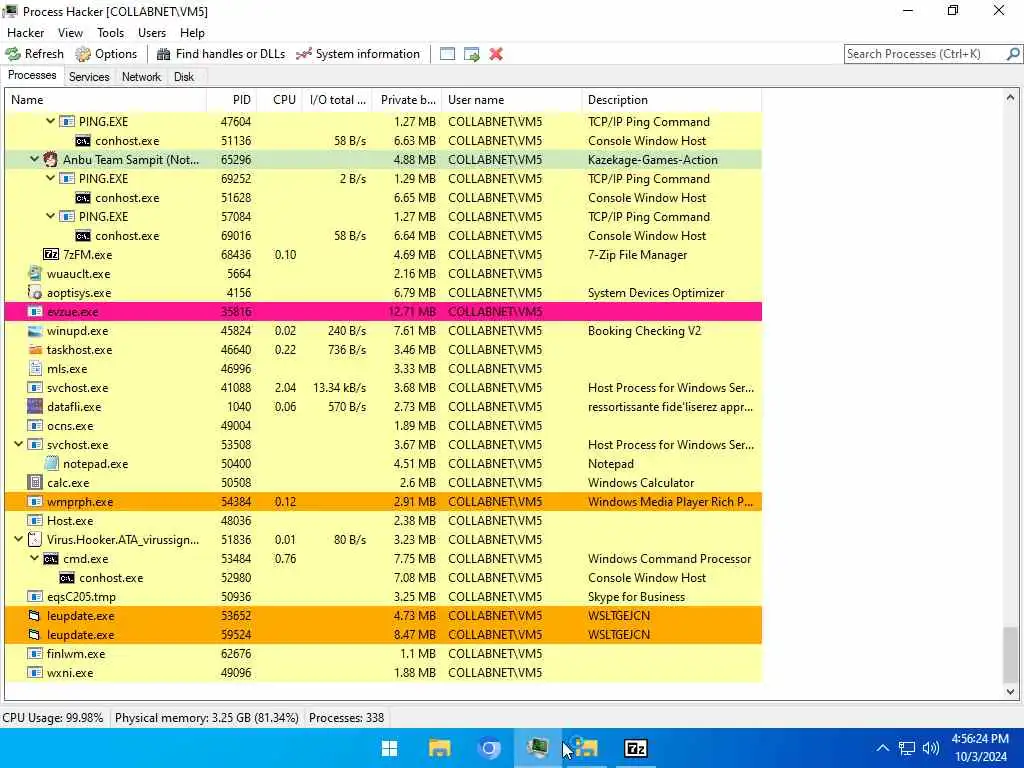Image resolution: width=1024 pixels, height=768 pixels.
Task: Click the aoptisys.exe process icon
Action: pos(35,293)
